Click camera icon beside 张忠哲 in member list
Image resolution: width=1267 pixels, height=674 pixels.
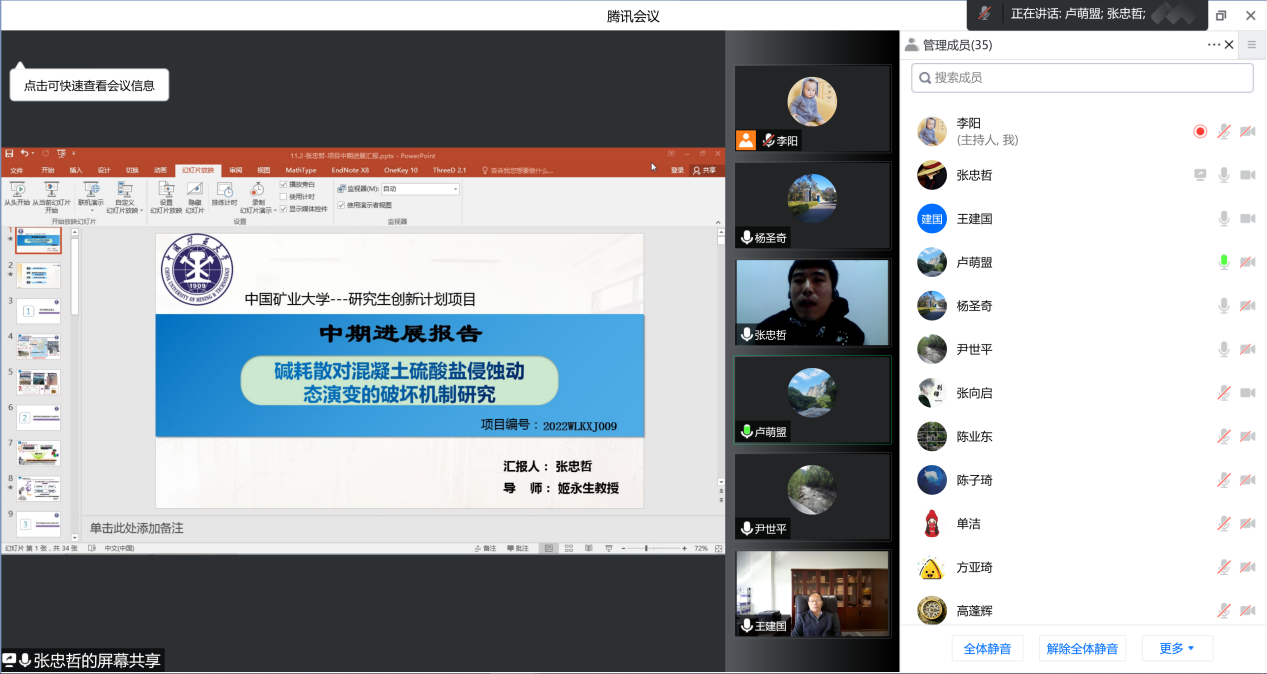[1247, 175]
